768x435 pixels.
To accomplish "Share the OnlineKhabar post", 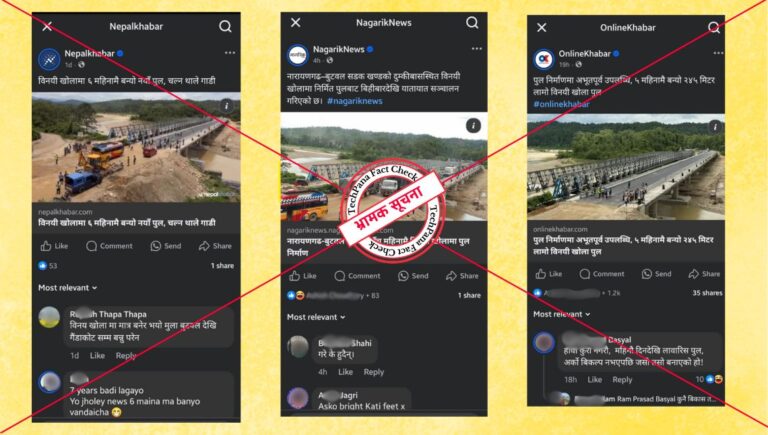I will (x=704, y=274).
